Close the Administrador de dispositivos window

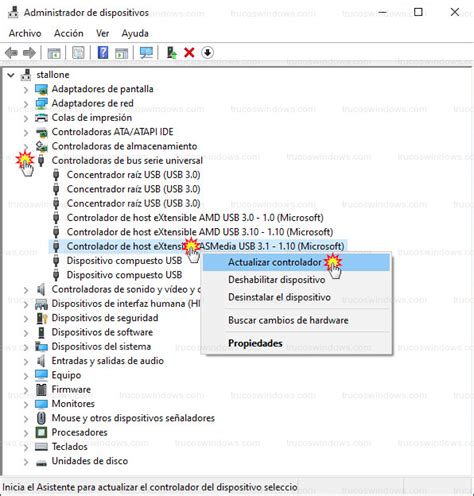[x=455, y=13]
